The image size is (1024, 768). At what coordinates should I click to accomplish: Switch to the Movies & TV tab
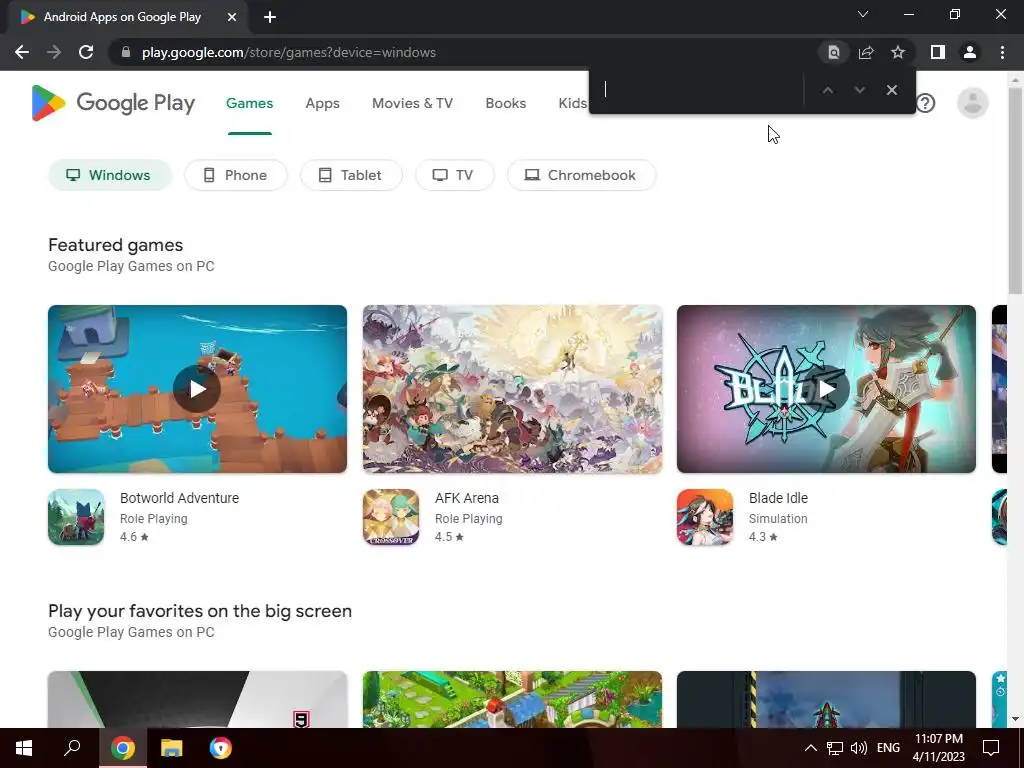(x=412, y=103)
